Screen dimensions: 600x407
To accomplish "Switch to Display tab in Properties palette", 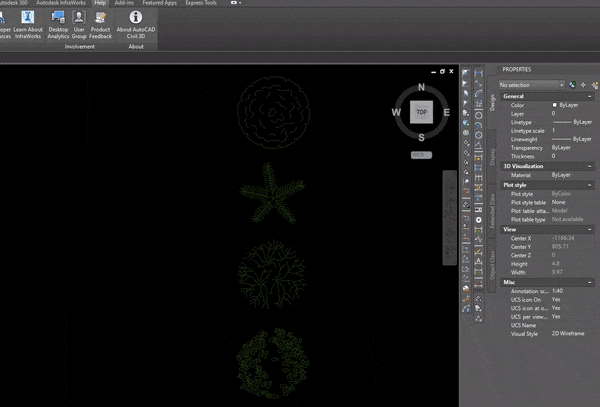I will tap(492, 157).
